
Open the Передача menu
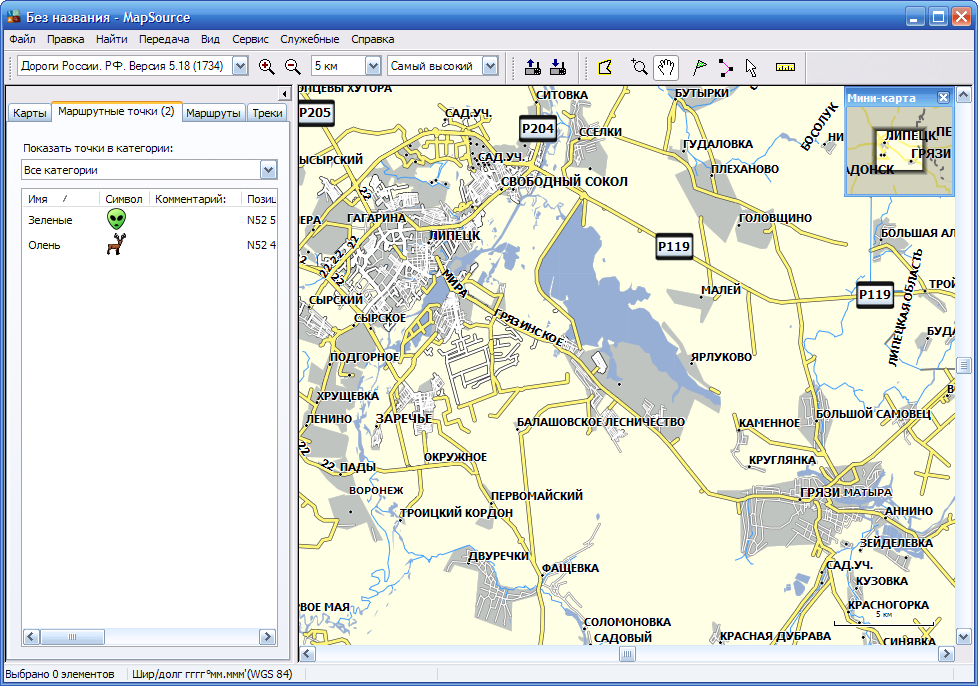click(164, 39)
